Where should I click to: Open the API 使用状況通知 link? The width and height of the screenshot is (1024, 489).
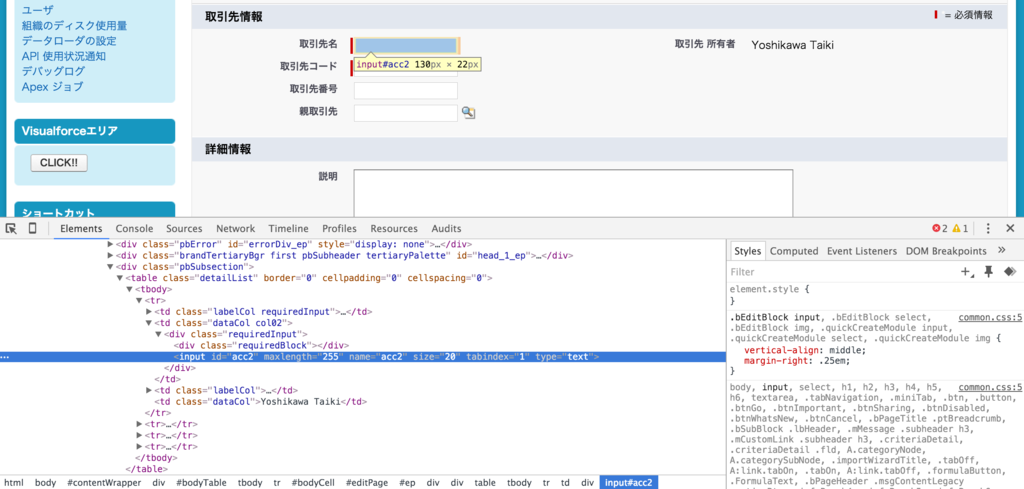64,56
